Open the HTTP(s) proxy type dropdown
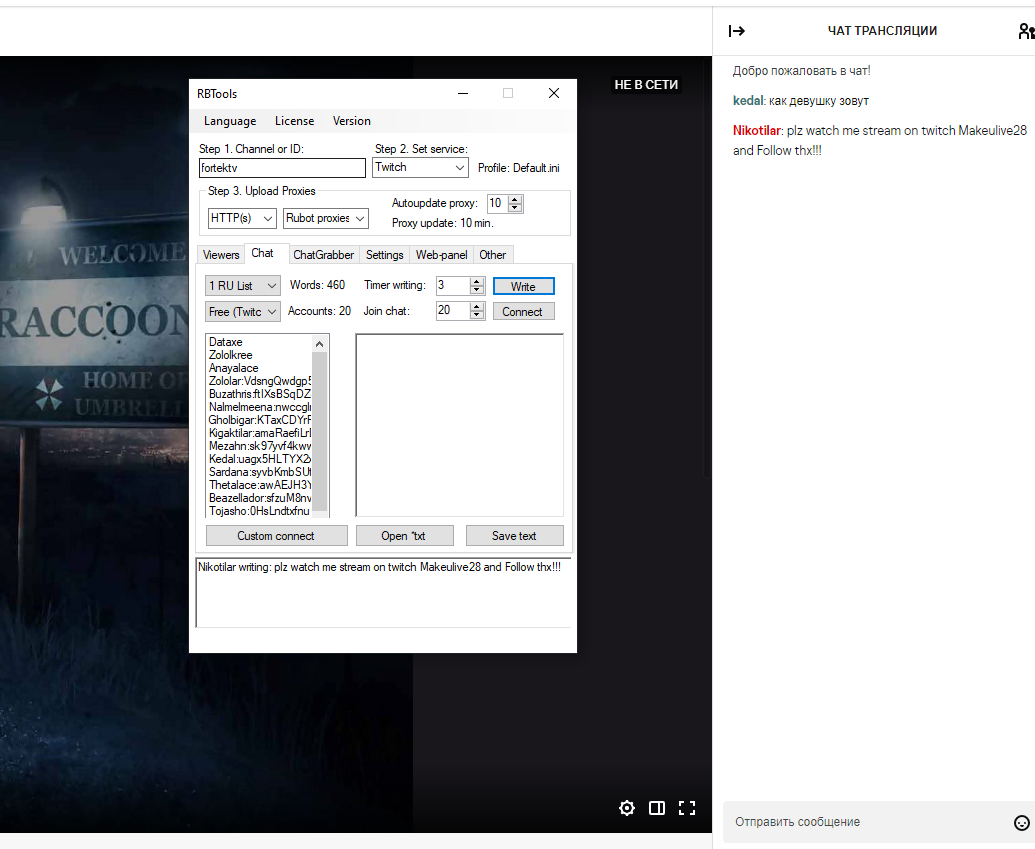This screenshot has height=849, width=1035. tap(241, 218)
